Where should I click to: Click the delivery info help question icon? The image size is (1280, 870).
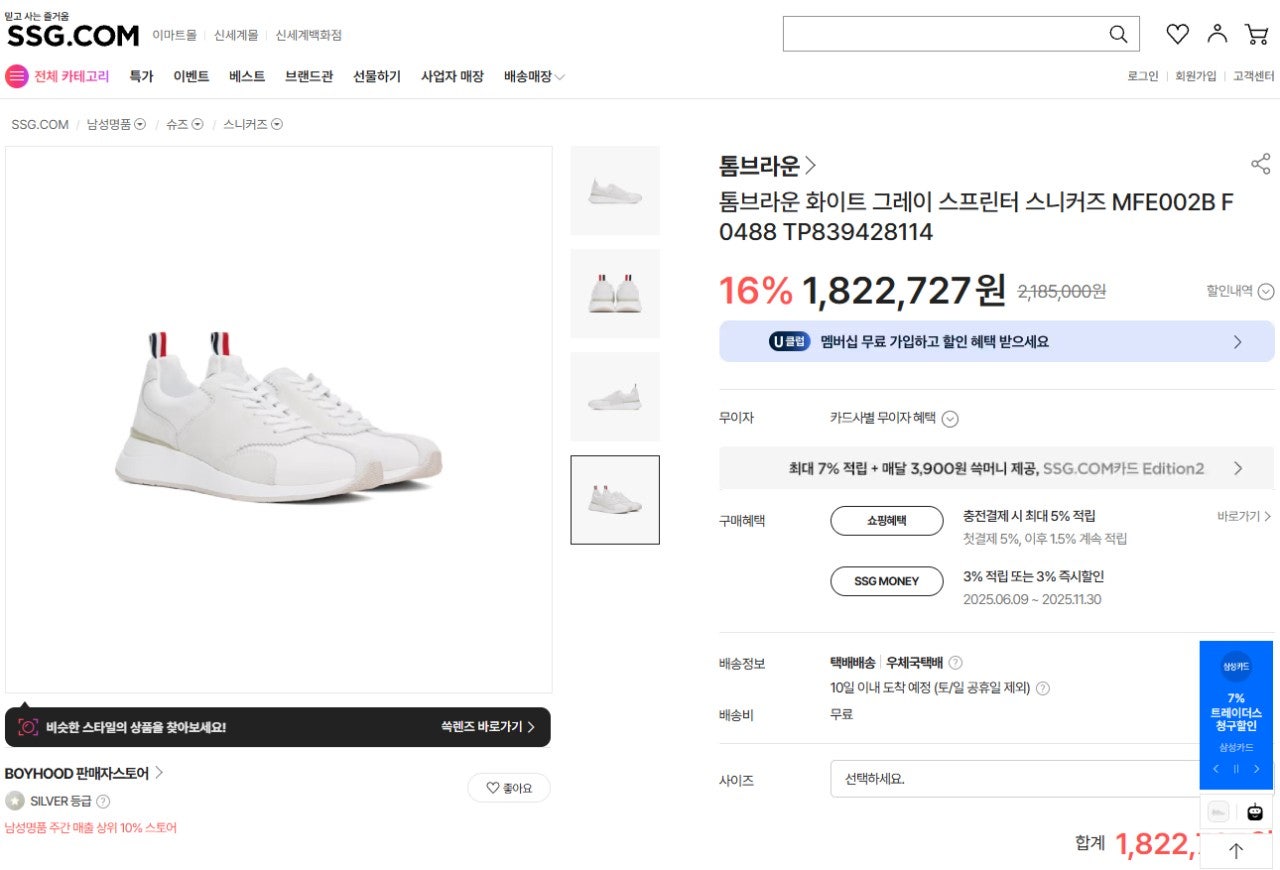(x=955, y=662)
